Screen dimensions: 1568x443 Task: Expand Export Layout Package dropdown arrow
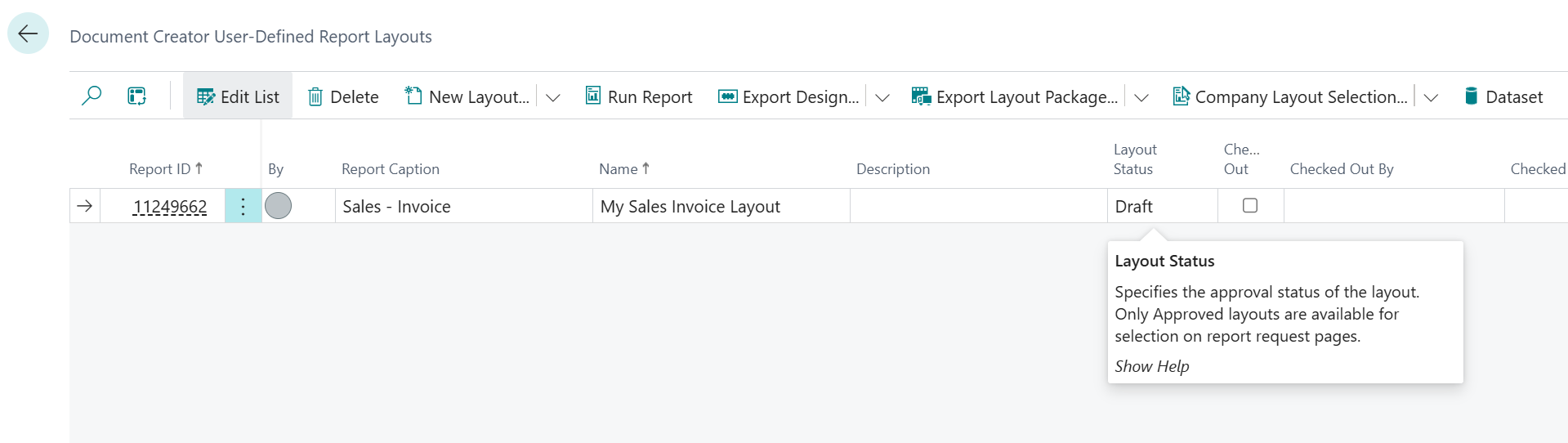pyautogui.click(x=1141, y=97)
